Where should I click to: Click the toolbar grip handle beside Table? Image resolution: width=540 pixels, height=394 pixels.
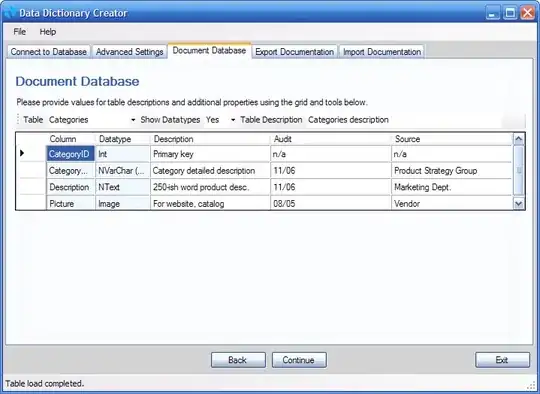(18, 120)
